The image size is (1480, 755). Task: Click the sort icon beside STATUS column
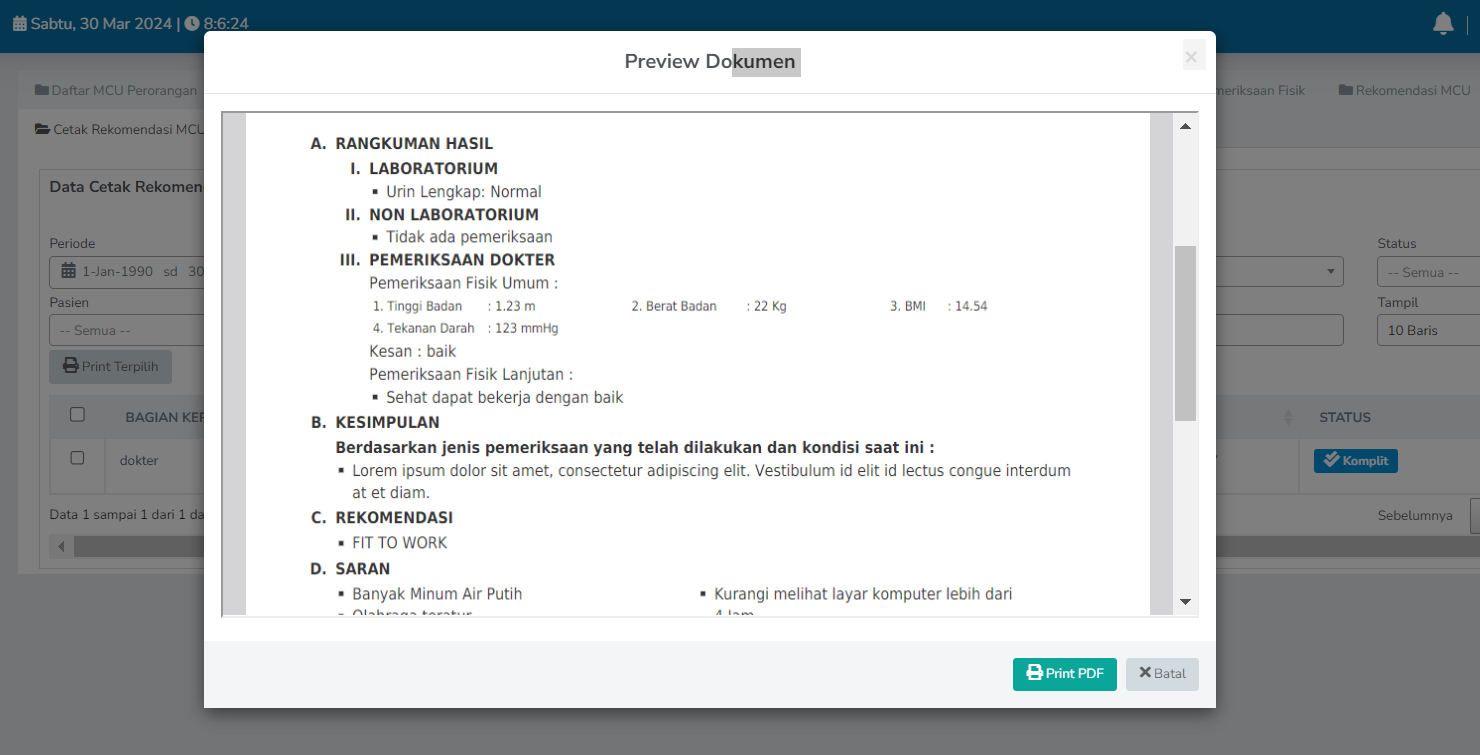(x=1288, y=417)
